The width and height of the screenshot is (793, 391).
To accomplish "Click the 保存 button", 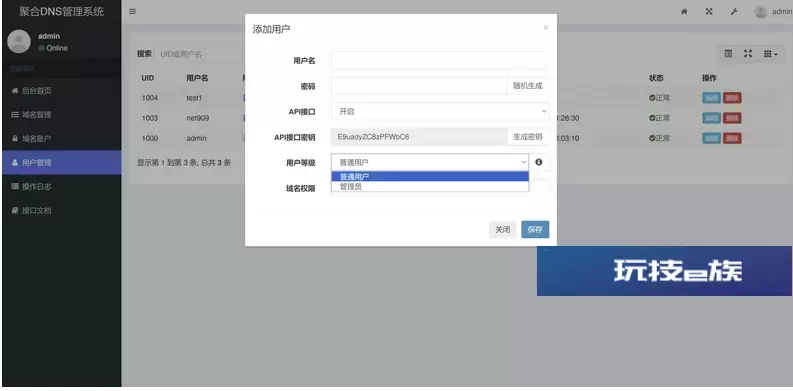I will coord(535,230).
